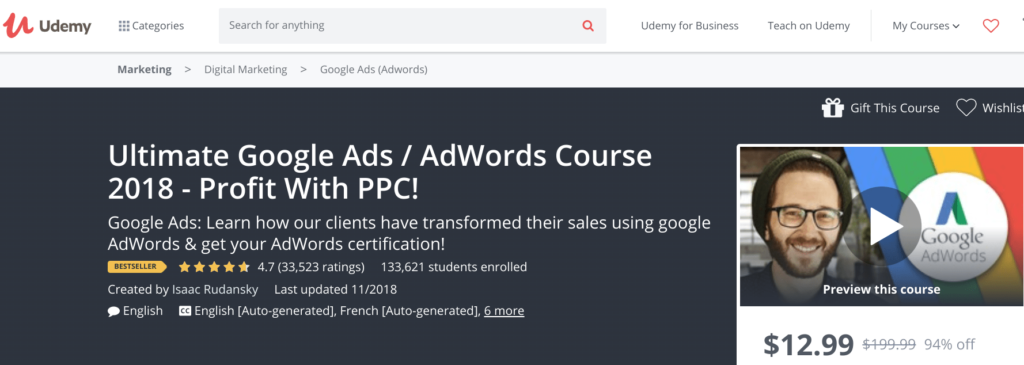
Task: Click the crossed-out $199.99 price
Action: pos(889,344)
